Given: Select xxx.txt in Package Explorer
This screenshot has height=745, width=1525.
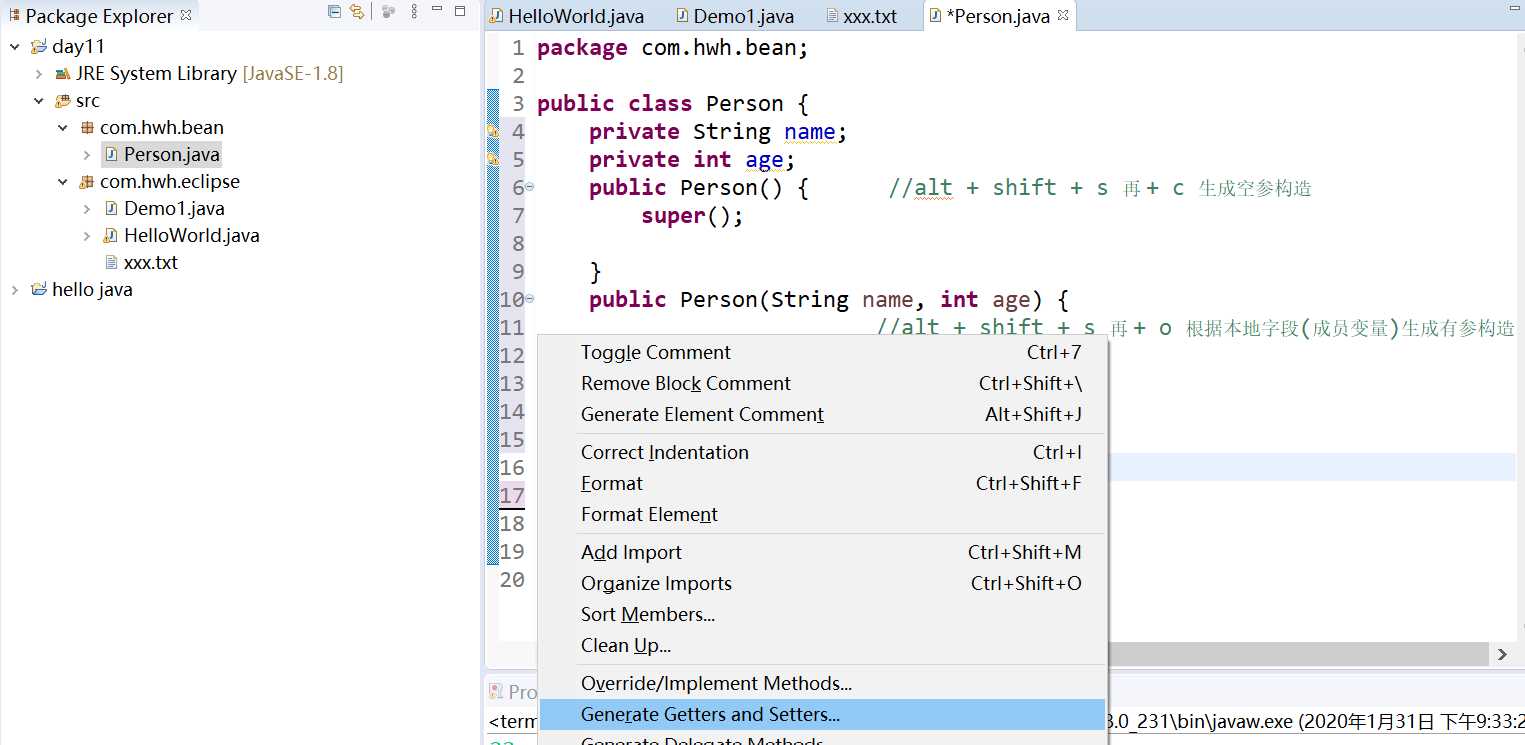Looking at the screenshot, I should click(x=151, y=263).
